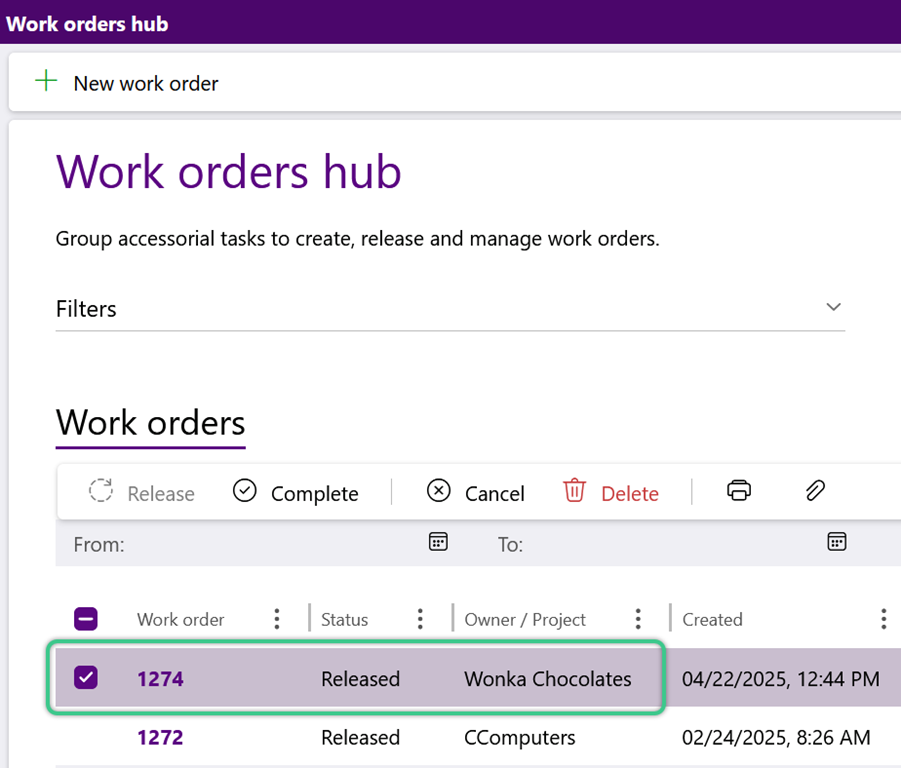This screenshot has height=768, width=901.
Task: Sort by Created column header
Action: coord(712,620)
